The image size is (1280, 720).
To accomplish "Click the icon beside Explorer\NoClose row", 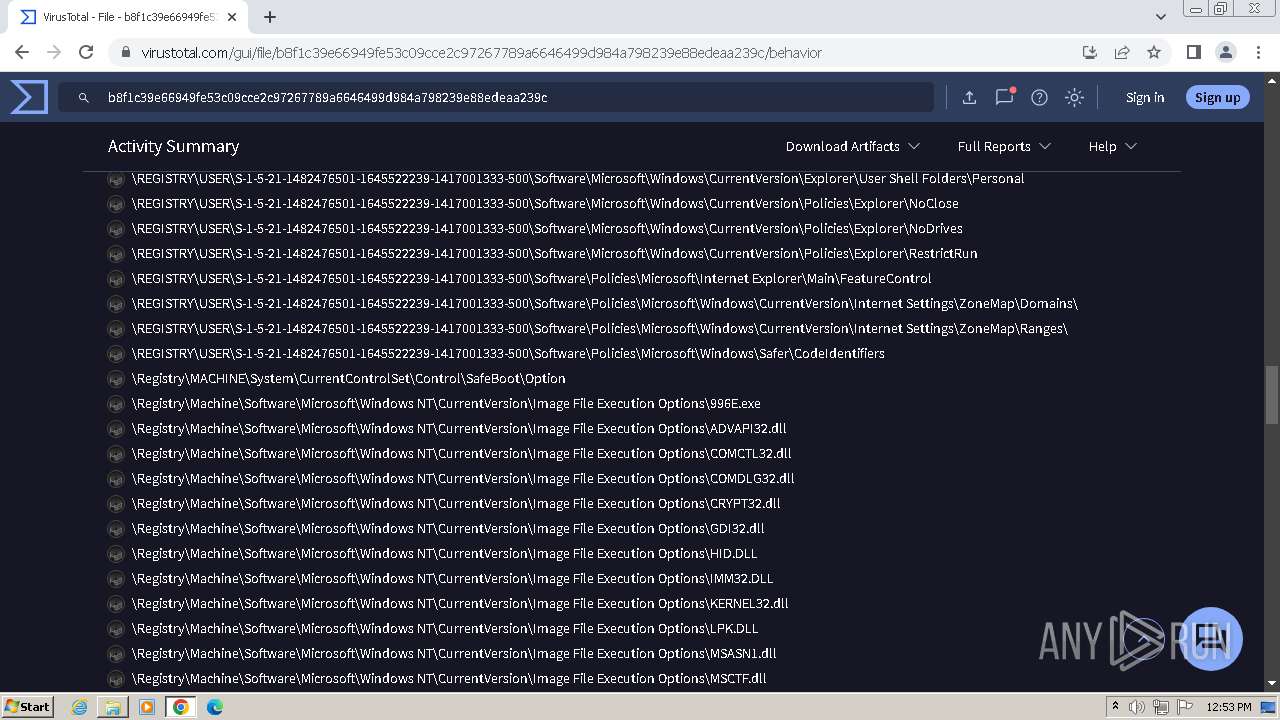I will 116,204.
